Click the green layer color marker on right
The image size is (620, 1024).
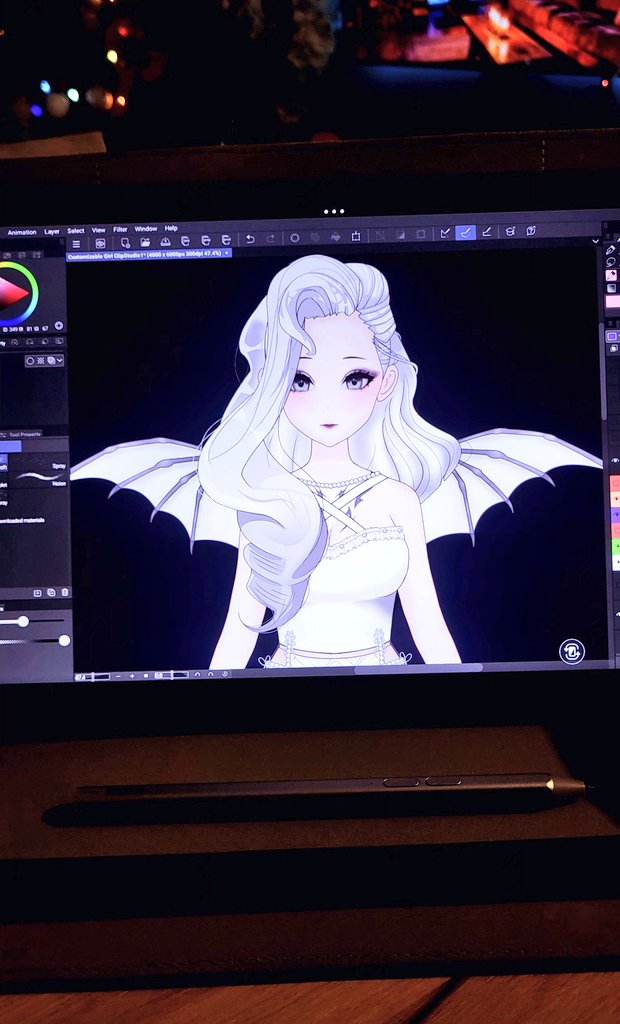[615, 545]
